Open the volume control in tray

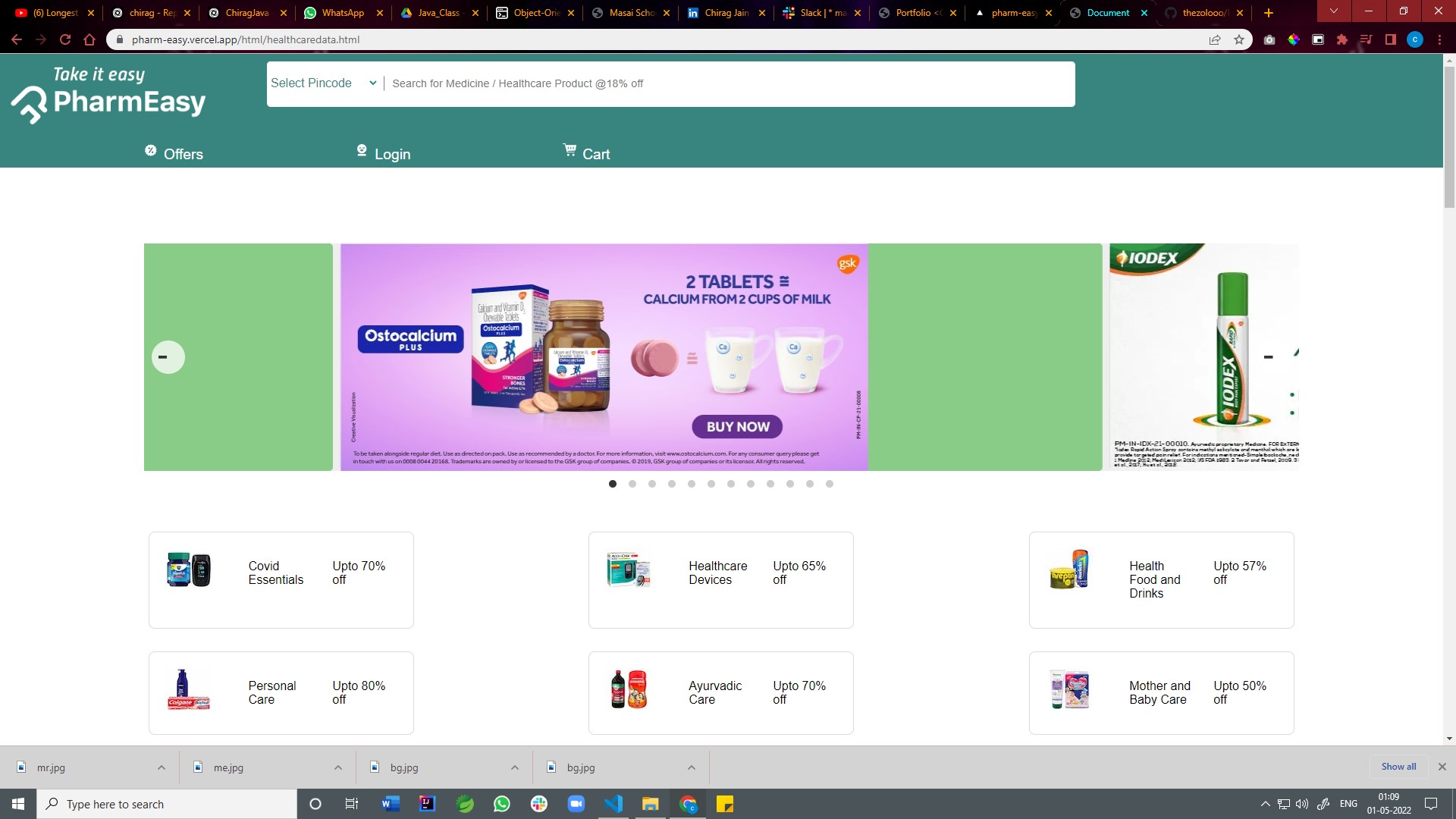point(1302,804)
